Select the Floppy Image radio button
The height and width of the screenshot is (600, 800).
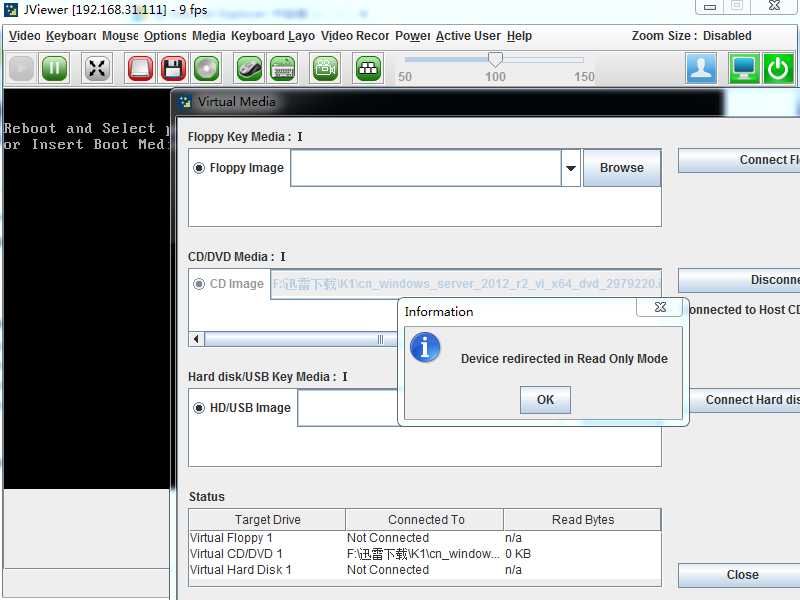(x=199, y=168)
